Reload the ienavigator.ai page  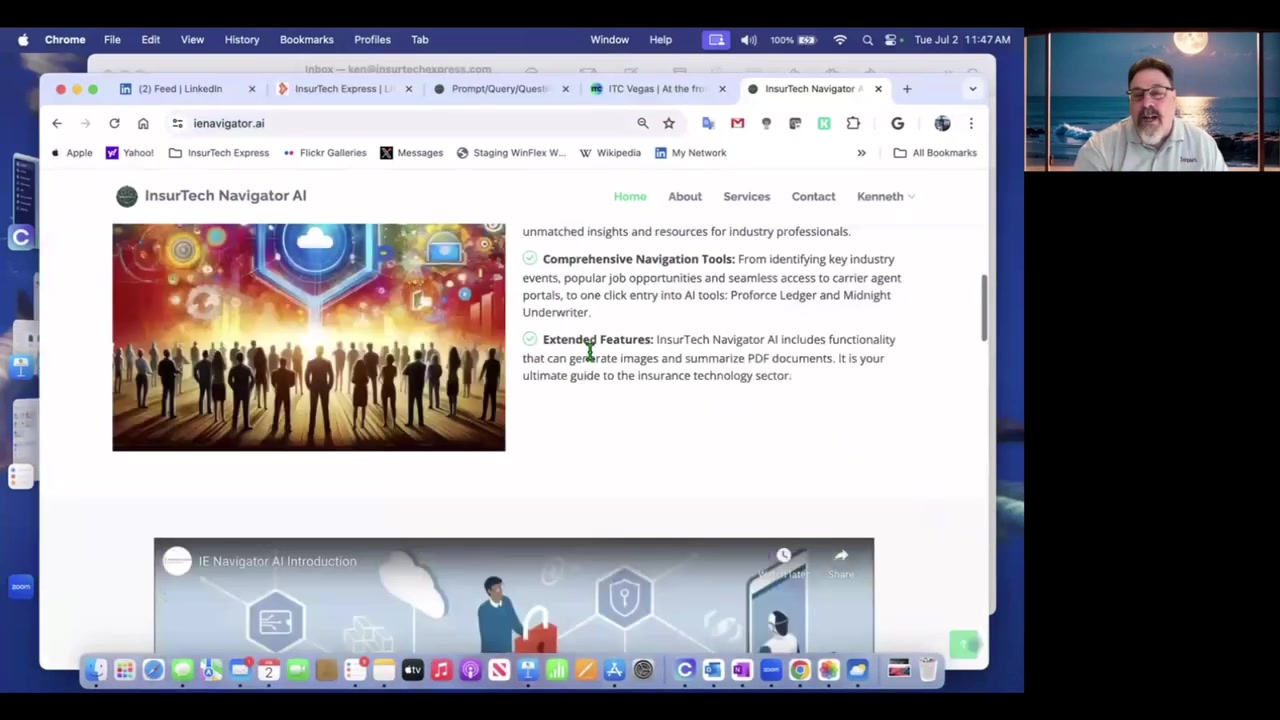pyautogui.click(x=114, y=123)
